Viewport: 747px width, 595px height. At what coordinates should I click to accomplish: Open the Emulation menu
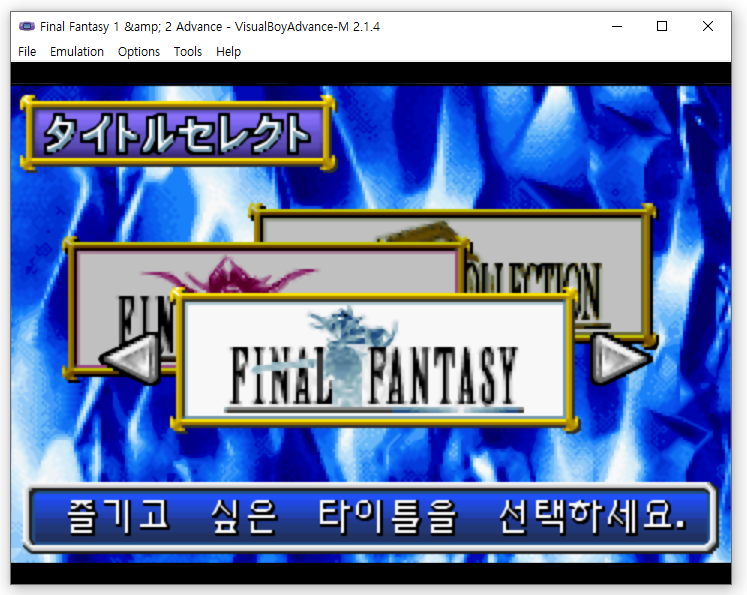[x=77, y=51]
